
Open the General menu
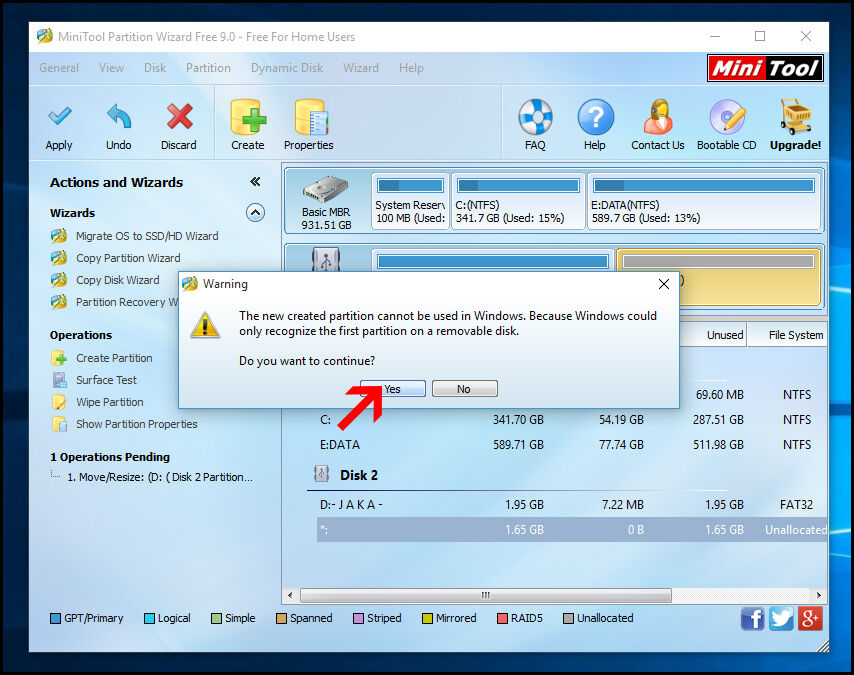[59, 68]
